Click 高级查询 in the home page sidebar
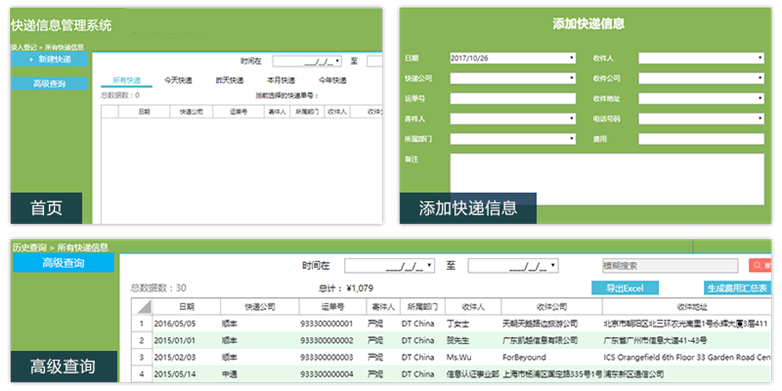782x391 pixels. coord(49,84)
